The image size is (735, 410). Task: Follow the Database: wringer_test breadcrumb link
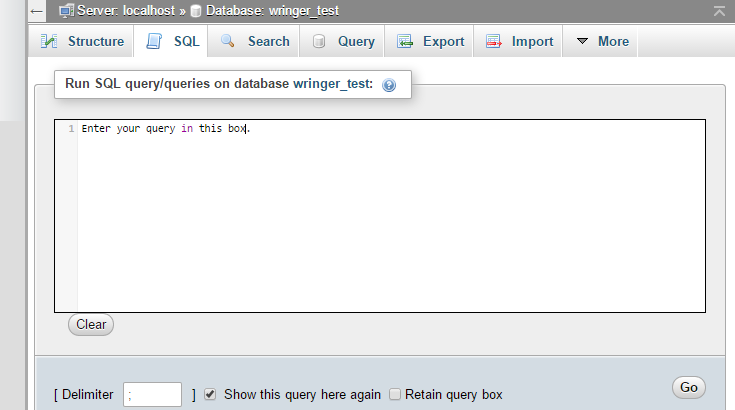[272, 10]
